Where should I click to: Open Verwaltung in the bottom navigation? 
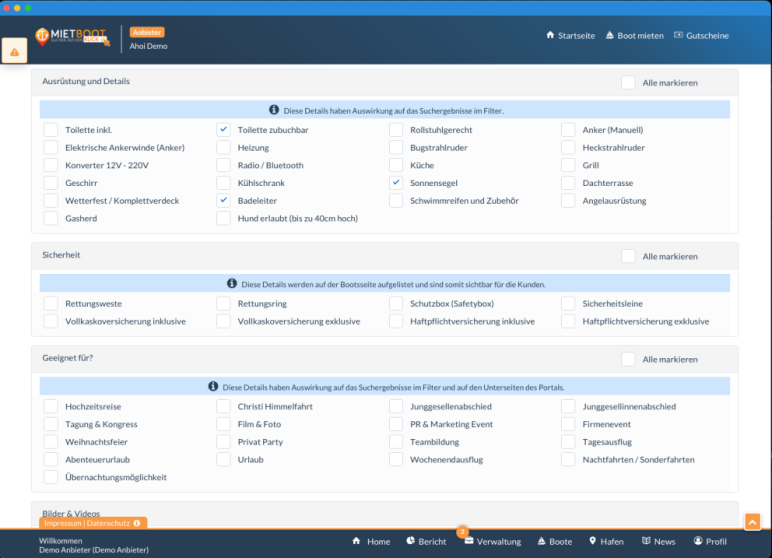pos(492,541)
